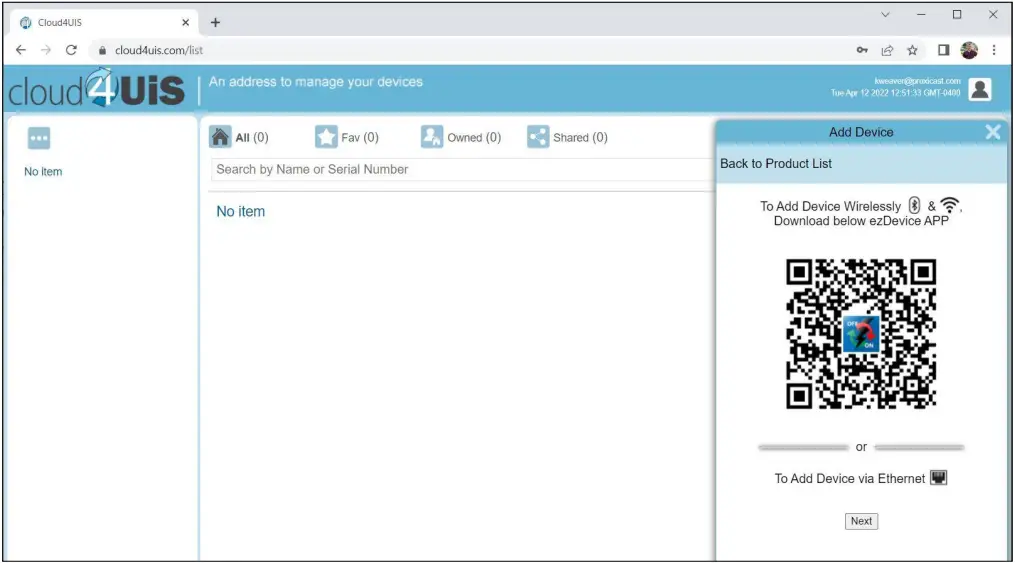Close the Add Device panel

pyautogui.click(x=993, y=132)
